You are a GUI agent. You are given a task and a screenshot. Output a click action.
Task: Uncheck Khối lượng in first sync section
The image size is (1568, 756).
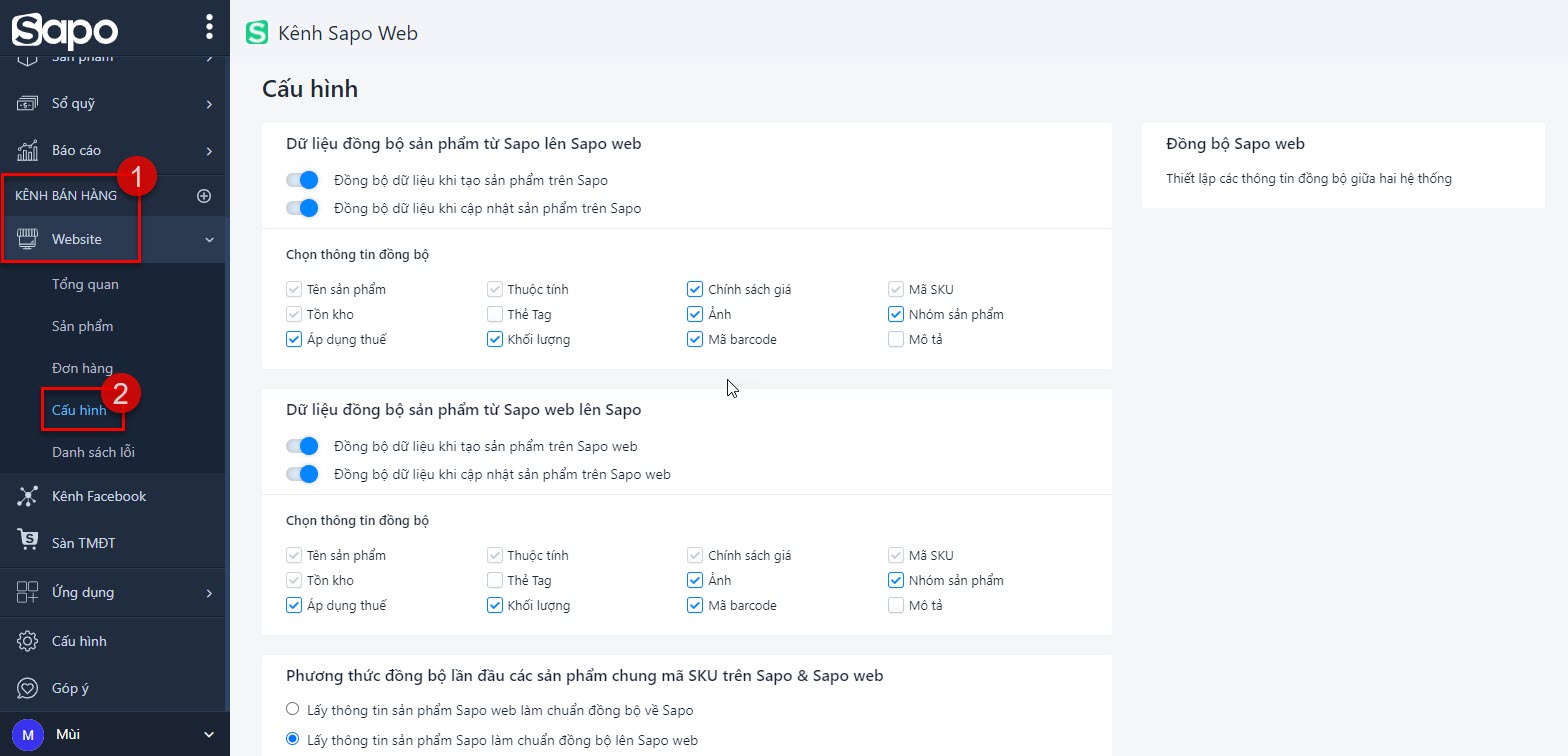point(494,339)
